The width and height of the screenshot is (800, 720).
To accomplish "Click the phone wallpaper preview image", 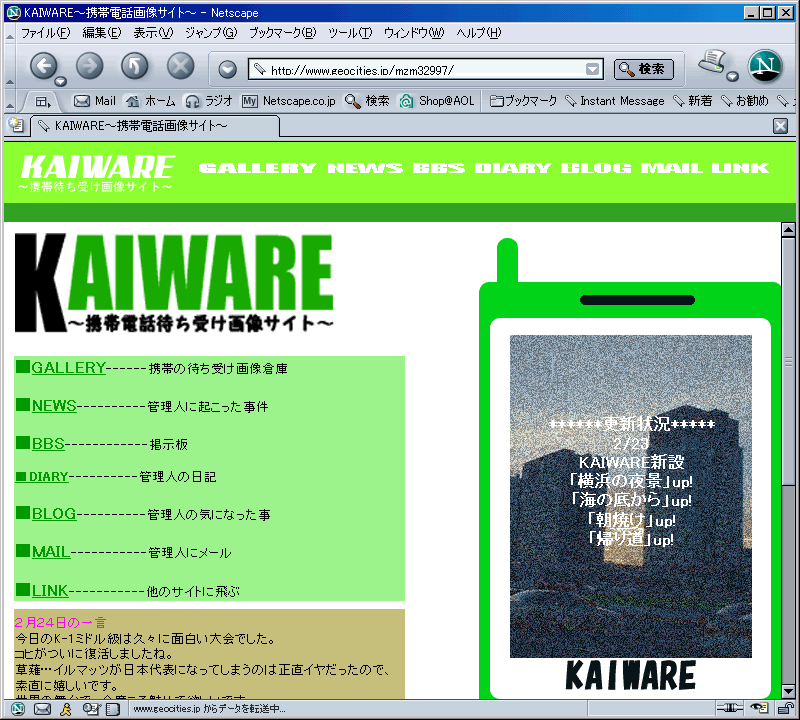I will pyautogui.click(x=631, y=496).
